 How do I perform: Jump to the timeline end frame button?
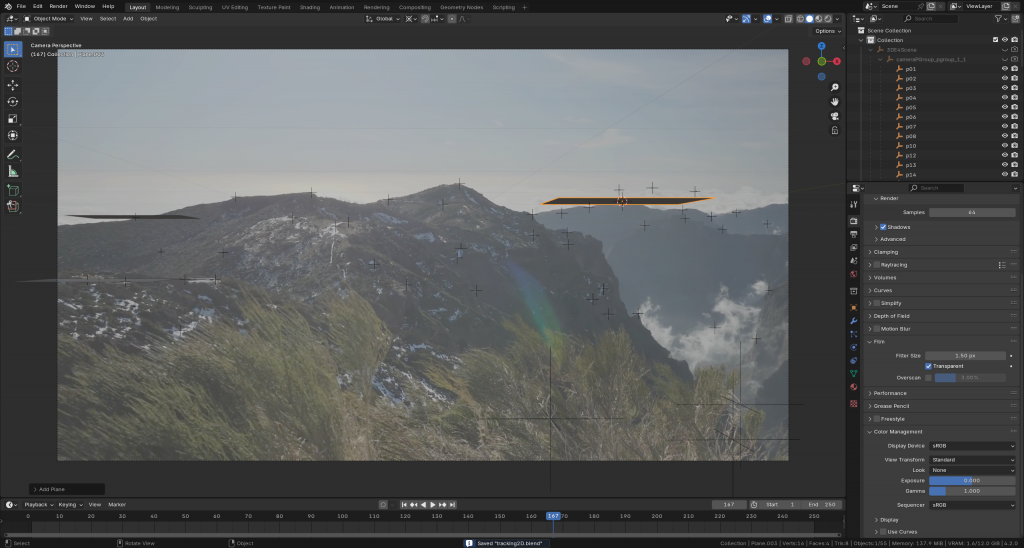pyautogui.click(x=452, y=505)
